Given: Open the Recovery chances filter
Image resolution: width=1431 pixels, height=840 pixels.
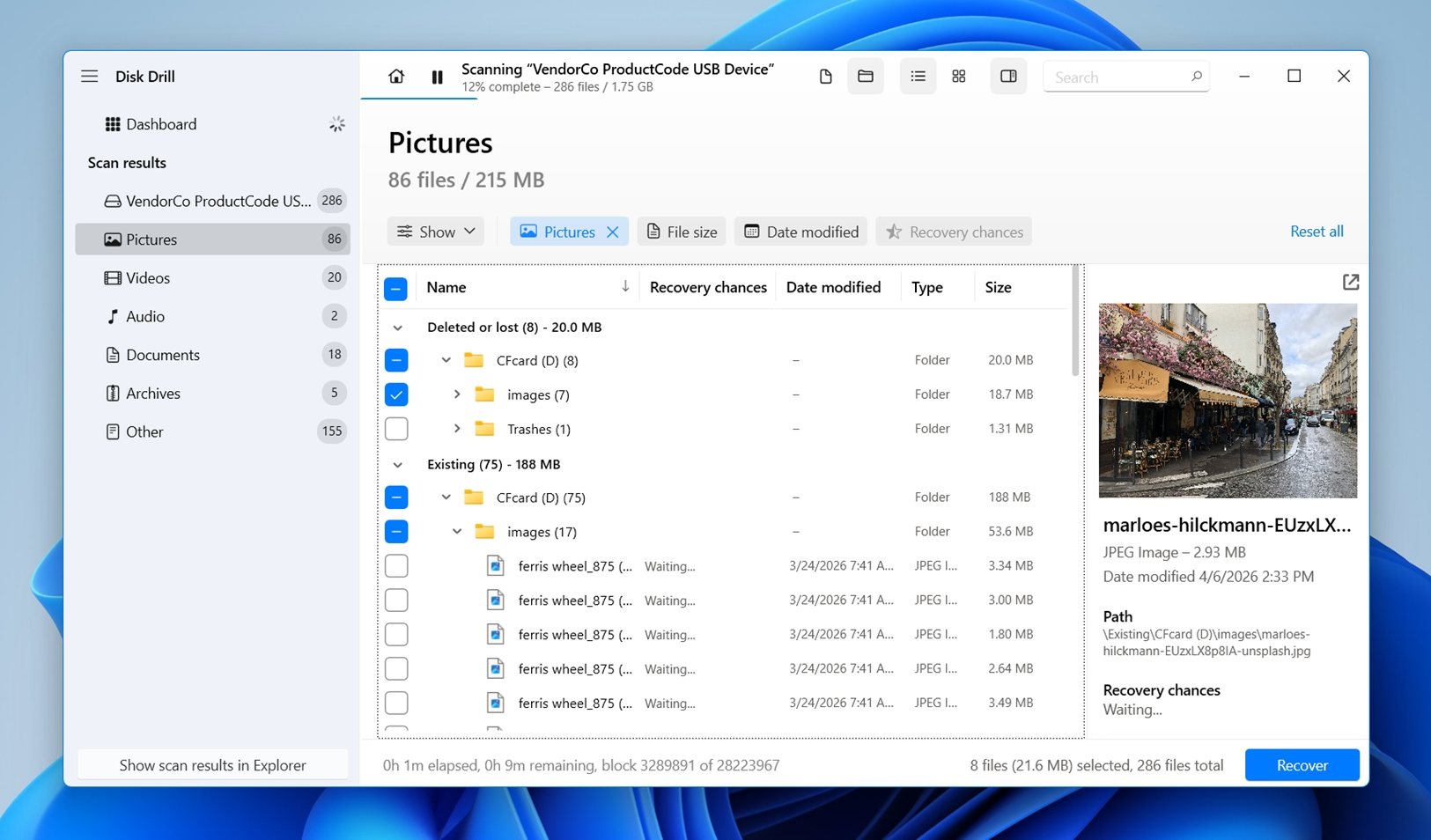Looking at the screenshot, I should pos(954,232).
